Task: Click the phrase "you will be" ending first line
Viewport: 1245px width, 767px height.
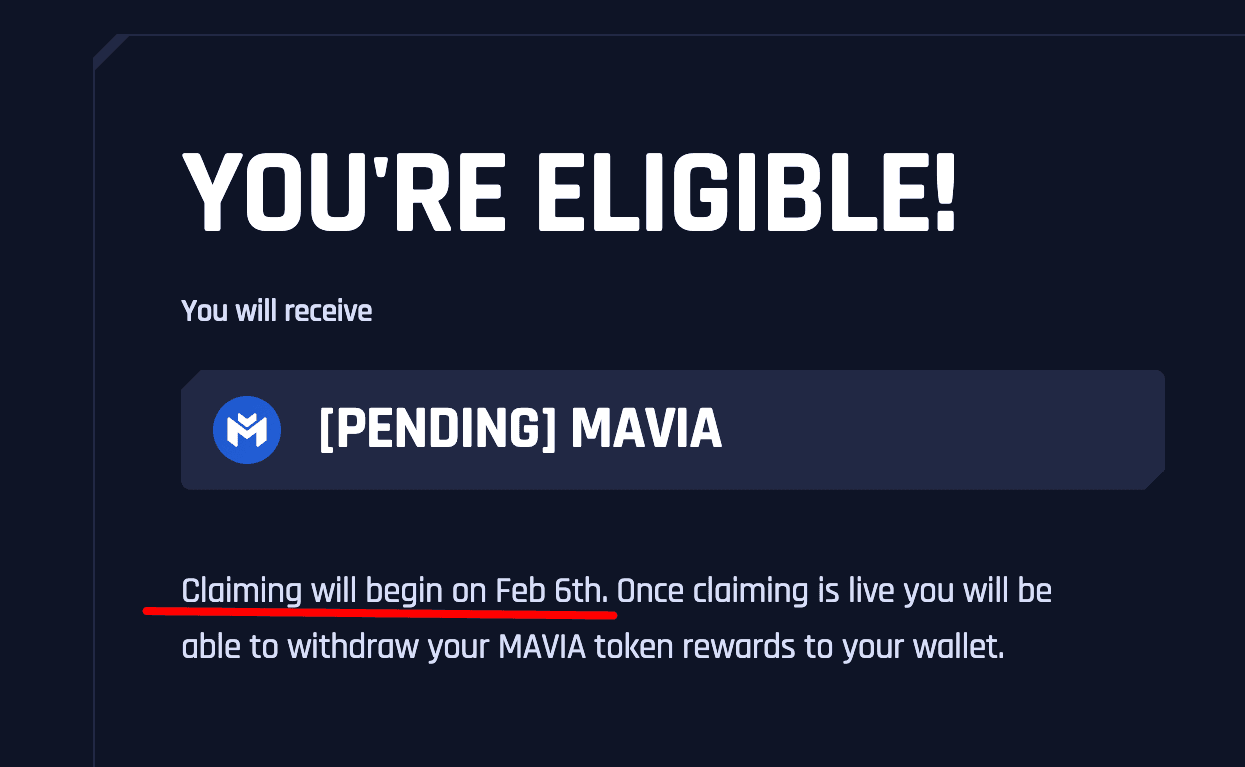Action: [x=978, y=592]
